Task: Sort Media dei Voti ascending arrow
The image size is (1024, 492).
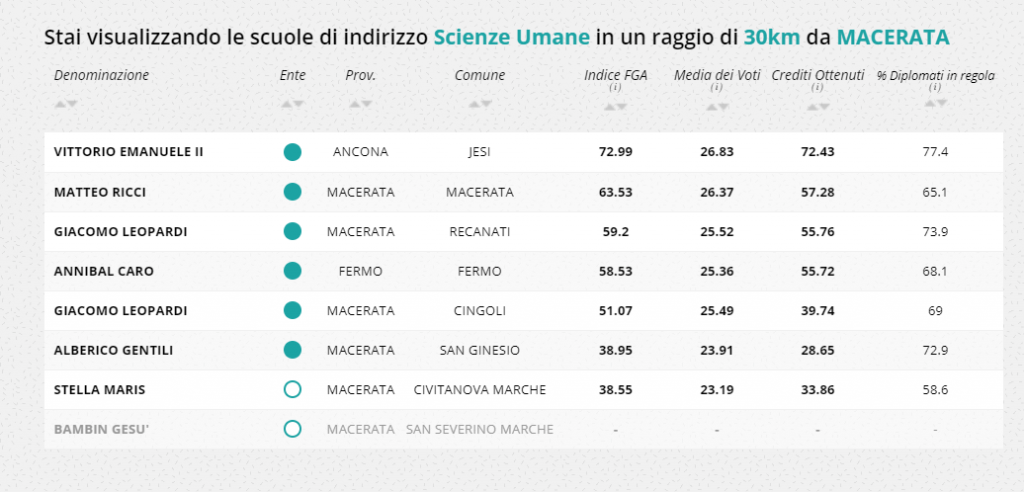Action: (711, 107)
